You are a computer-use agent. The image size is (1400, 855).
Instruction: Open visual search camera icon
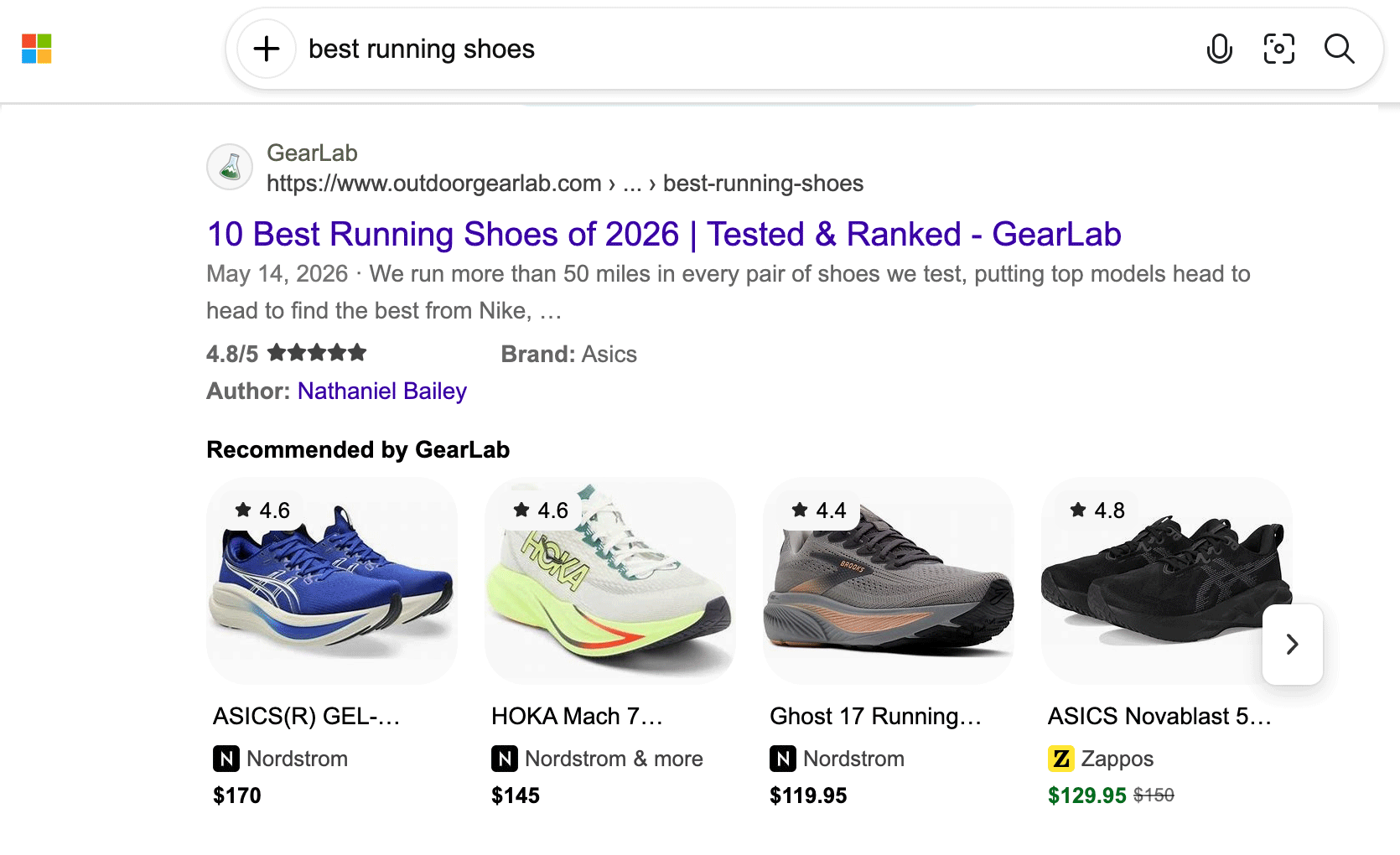(1279, 49)
